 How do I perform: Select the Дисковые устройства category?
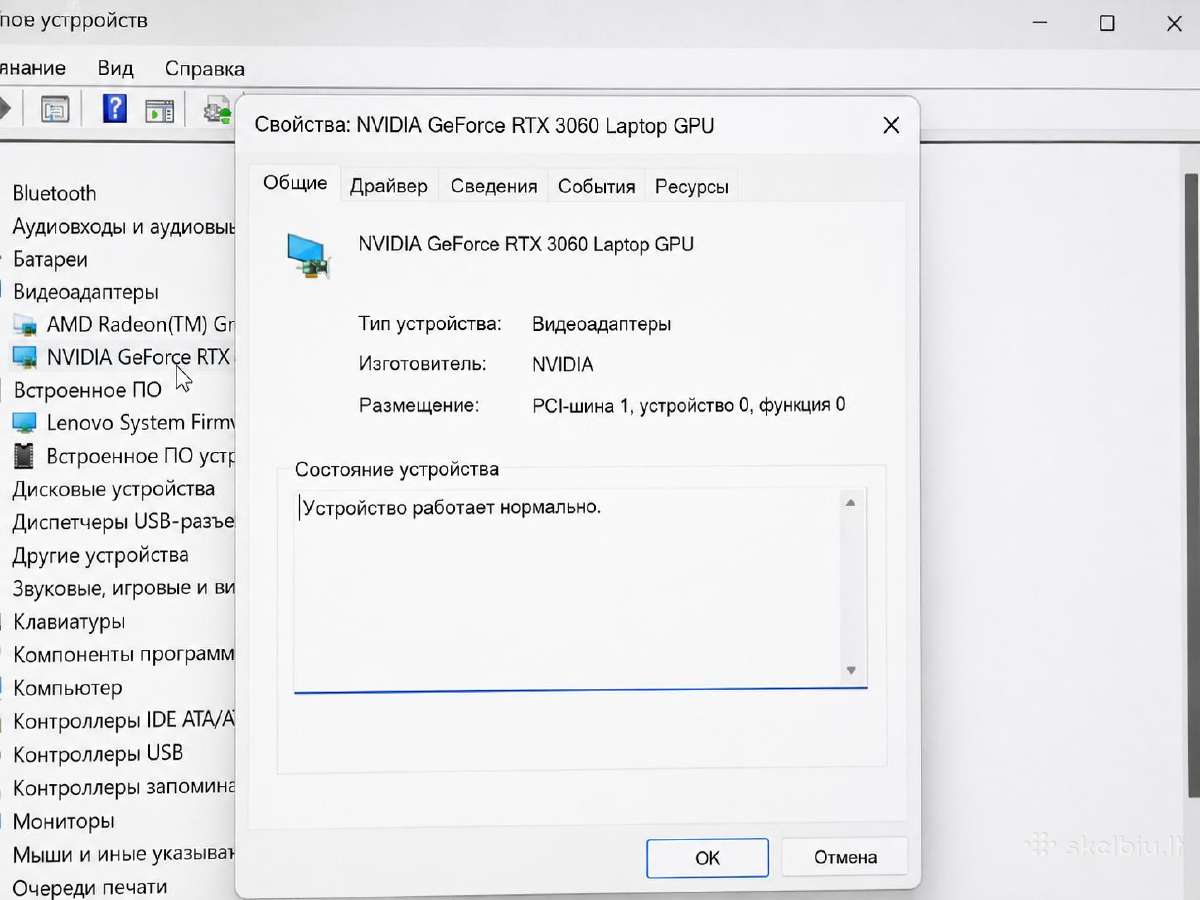coord(114,489)
